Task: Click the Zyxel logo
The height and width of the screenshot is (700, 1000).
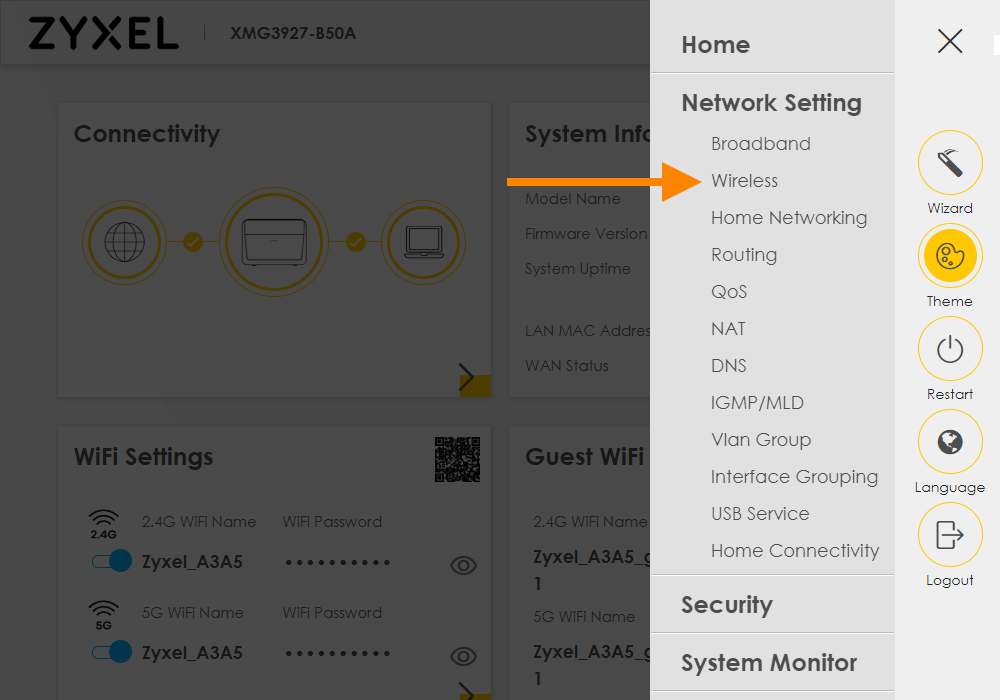Action: [x=103, y=33]
